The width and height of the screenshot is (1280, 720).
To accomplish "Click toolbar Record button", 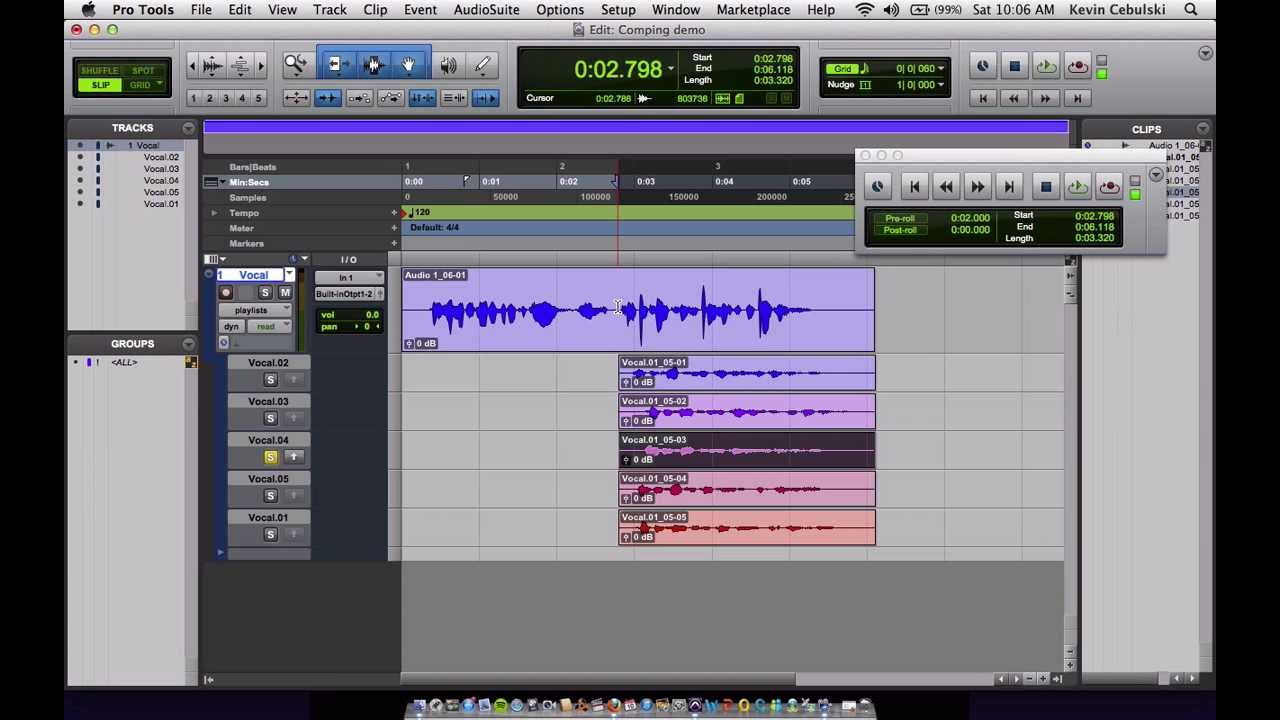I will [x=1077, y=67].
